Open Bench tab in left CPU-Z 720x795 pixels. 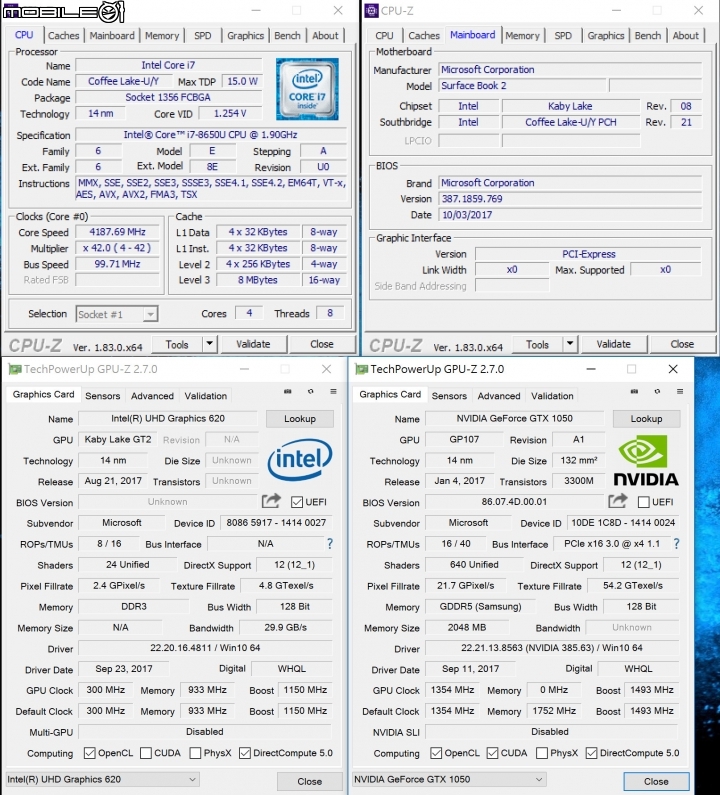click(x=287, y=35)
